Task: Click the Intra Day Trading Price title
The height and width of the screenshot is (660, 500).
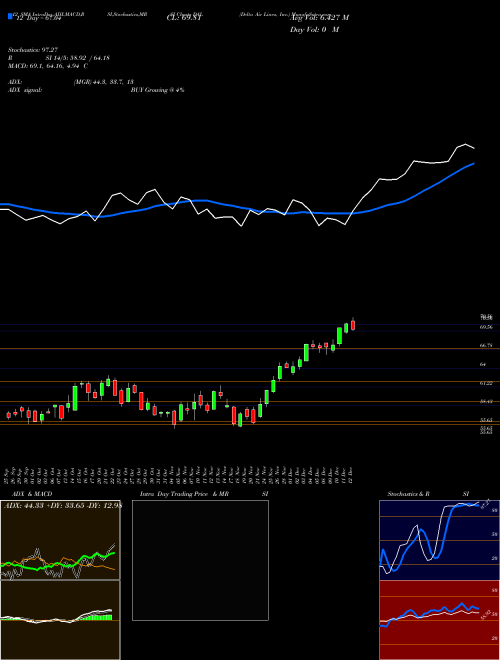Action: click(x=174, y=494)
